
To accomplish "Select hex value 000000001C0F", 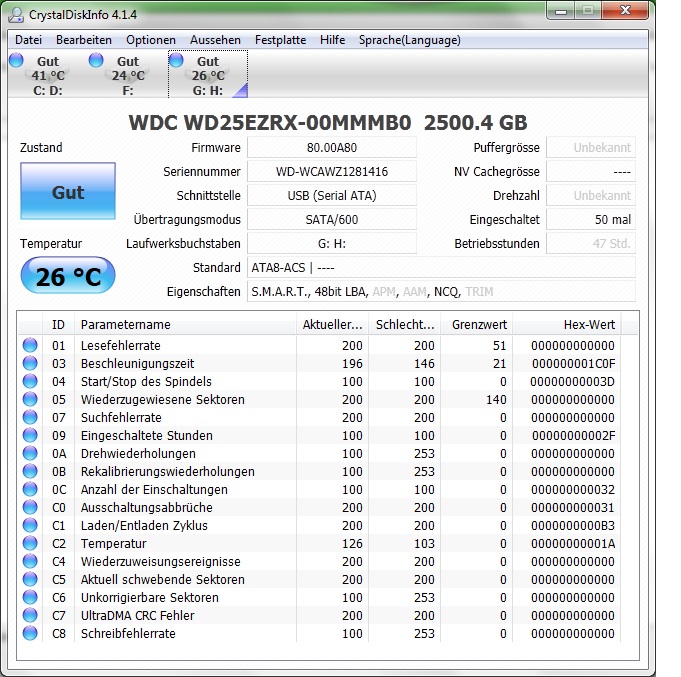I will point(573,363).
